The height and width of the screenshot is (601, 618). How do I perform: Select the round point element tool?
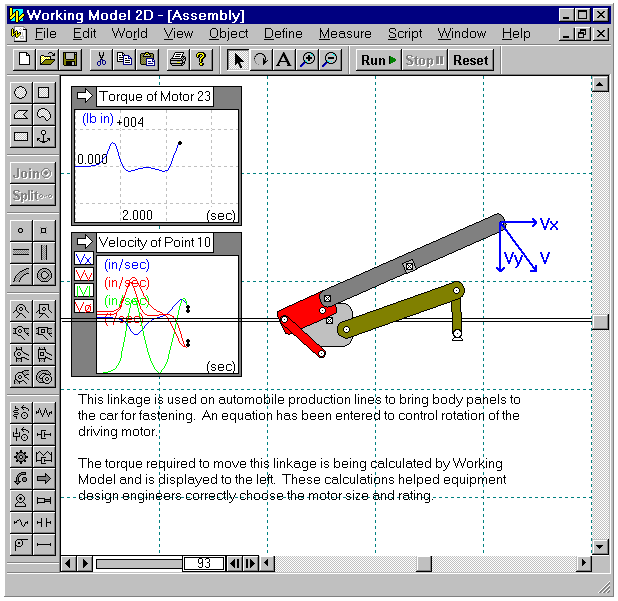pos(20,230)
